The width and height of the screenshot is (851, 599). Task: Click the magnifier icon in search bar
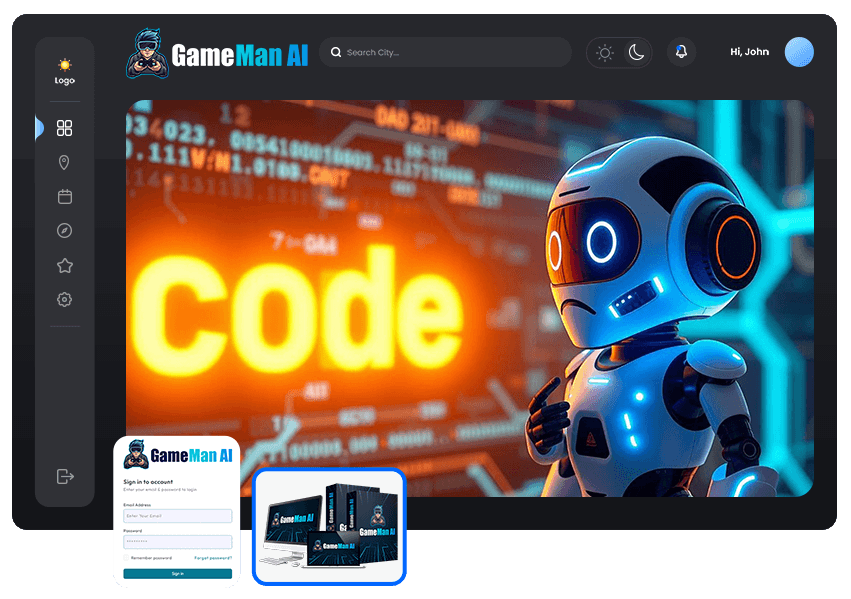pos(336,52)
